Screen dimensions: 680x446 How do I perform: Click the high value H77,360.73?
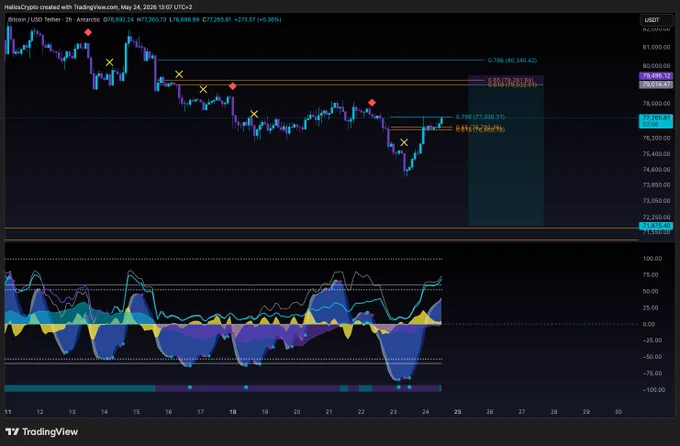click(151, 20)
